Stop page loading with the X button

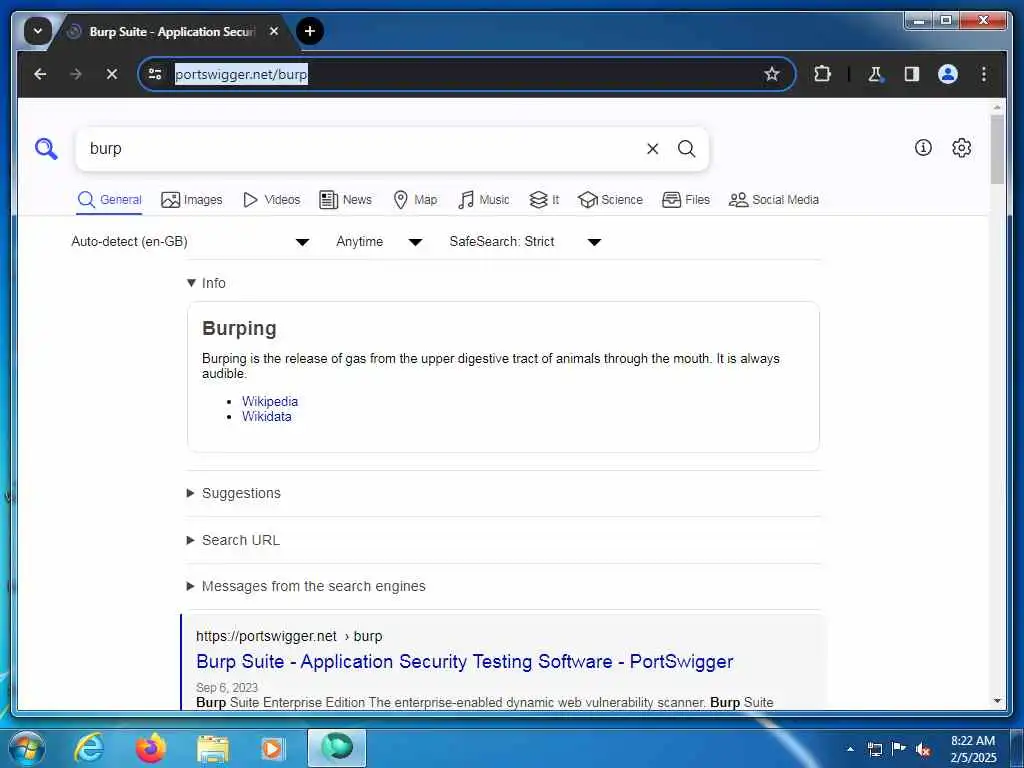pyautogui.click(x=112, y=74)
